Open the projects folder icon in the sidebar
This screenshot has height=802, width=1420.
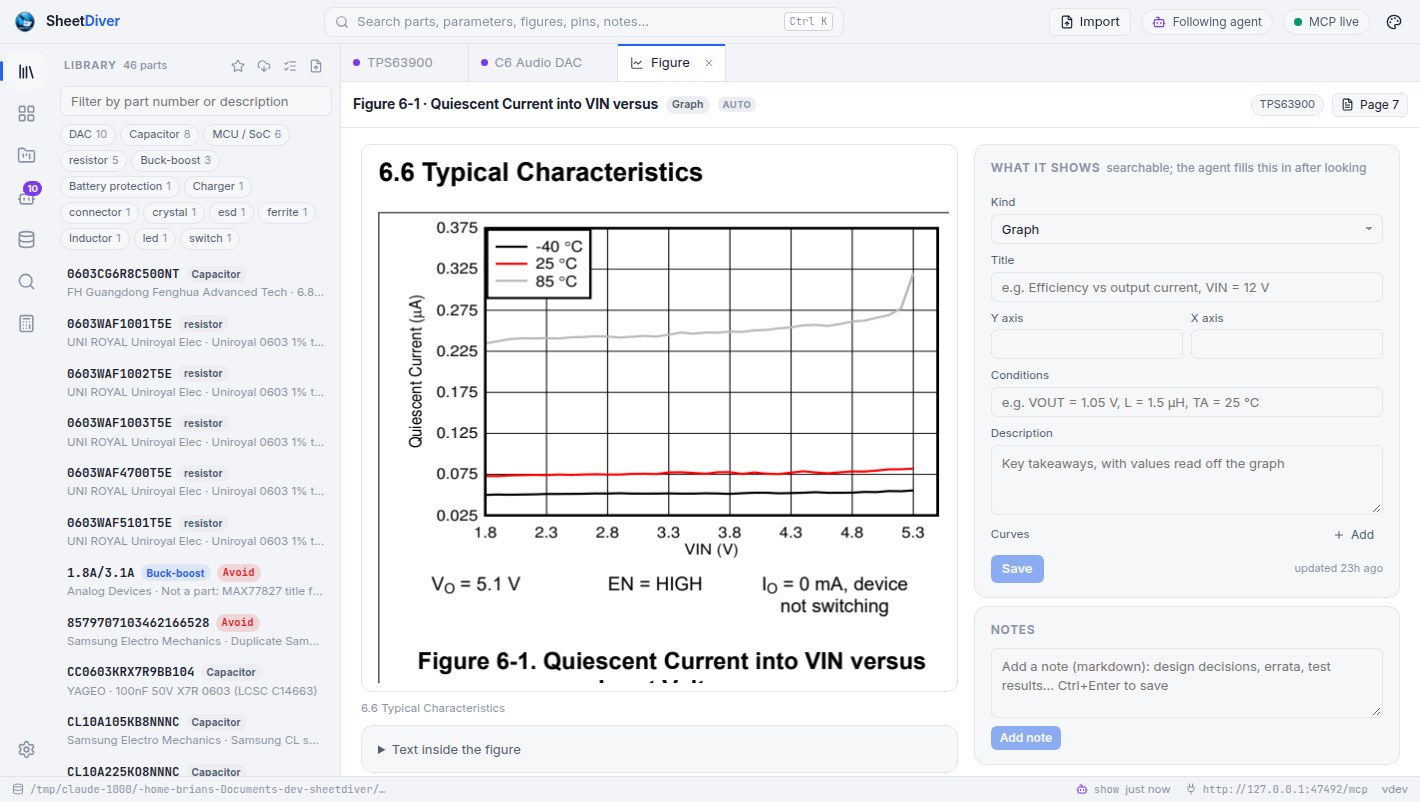coord(27,155)
